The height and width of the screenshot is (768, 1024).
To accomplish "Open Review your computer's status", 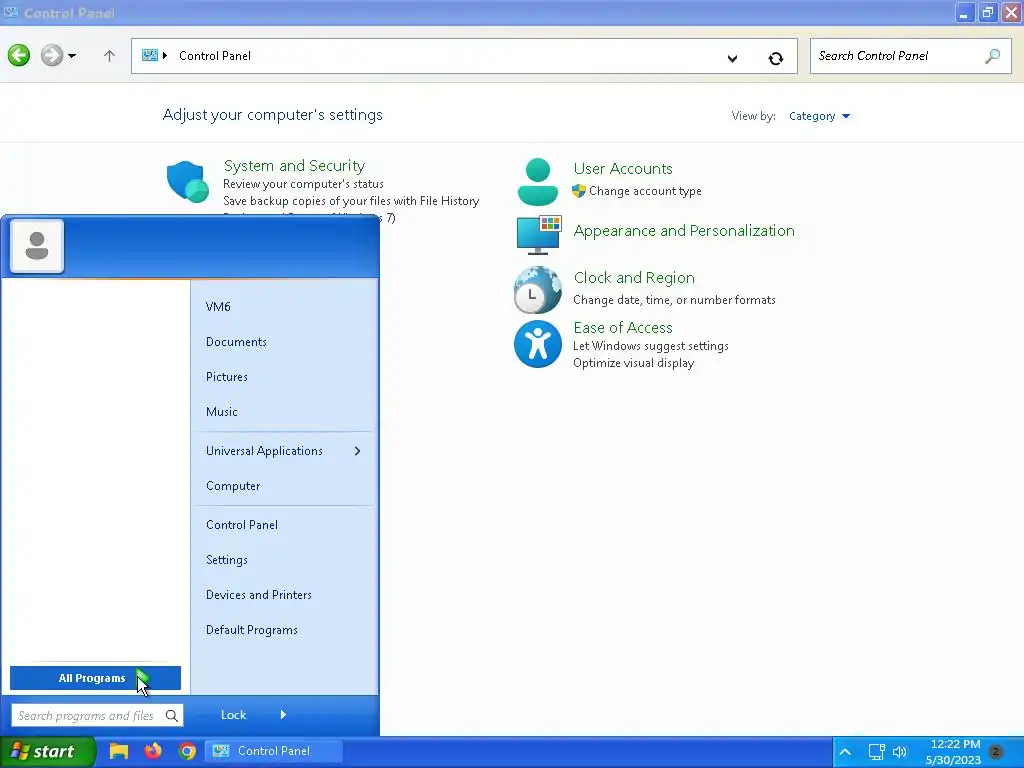I will click(x=303, y=184).
